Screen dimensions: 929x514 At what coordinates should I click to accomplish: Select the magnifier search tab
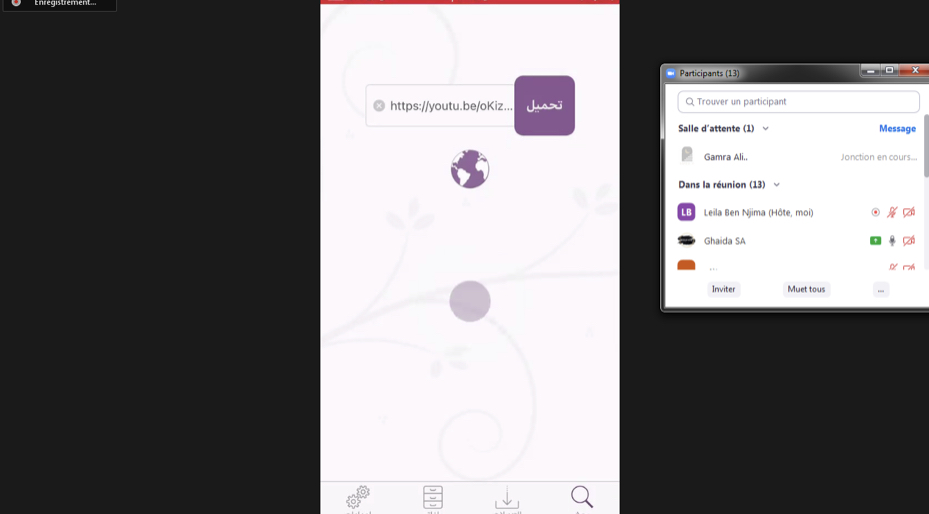point(582,496)
